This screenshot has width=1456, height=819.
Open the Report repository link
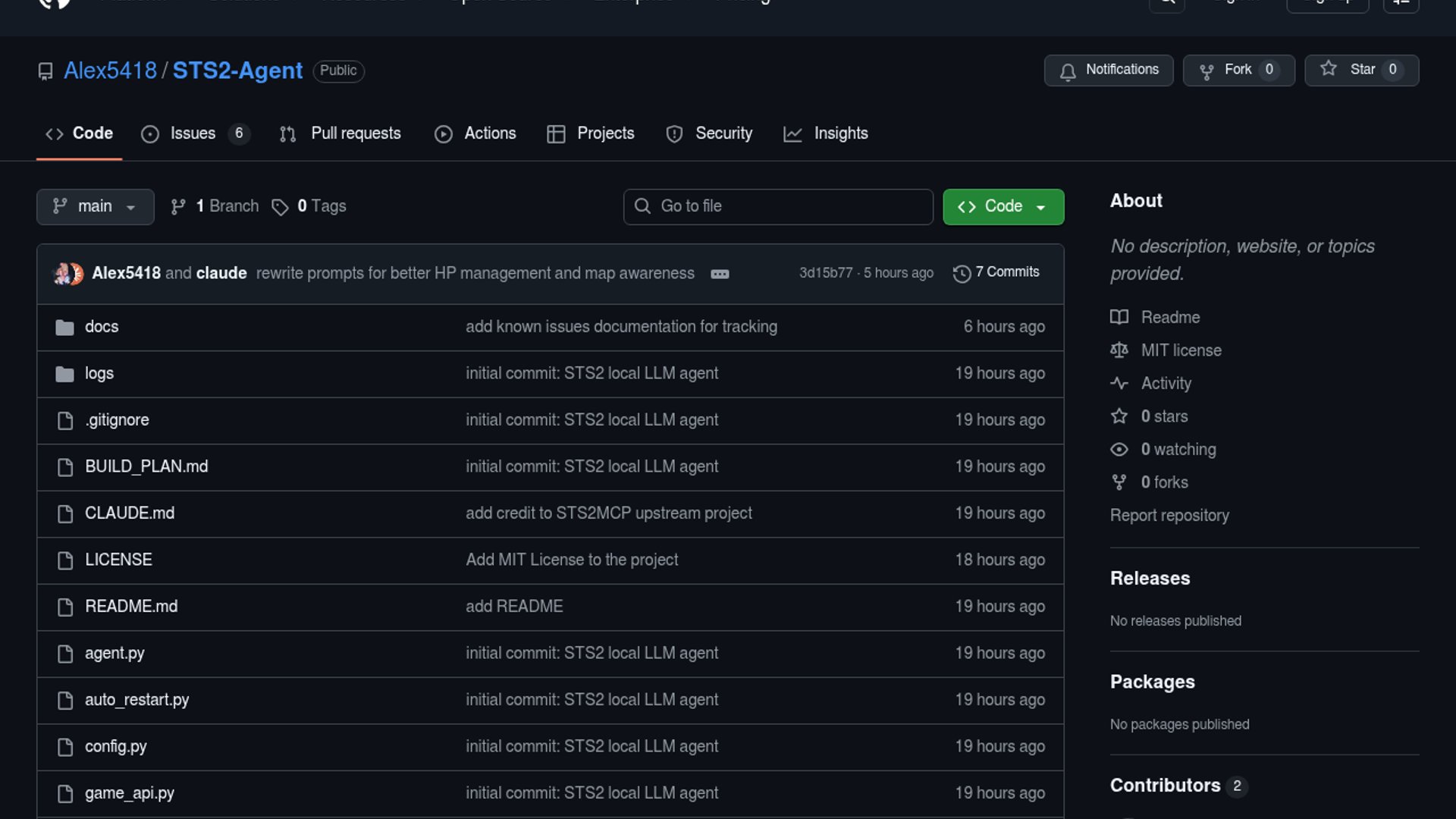[x=1169, y=515]
